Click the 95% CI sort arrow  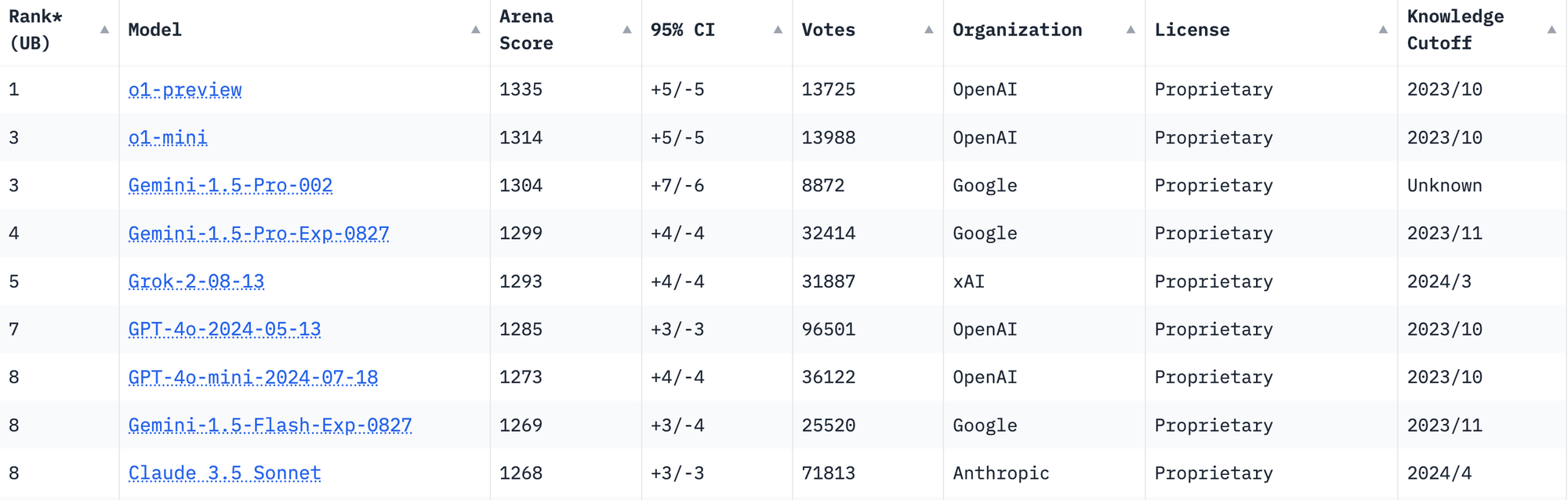click(778, 30)
